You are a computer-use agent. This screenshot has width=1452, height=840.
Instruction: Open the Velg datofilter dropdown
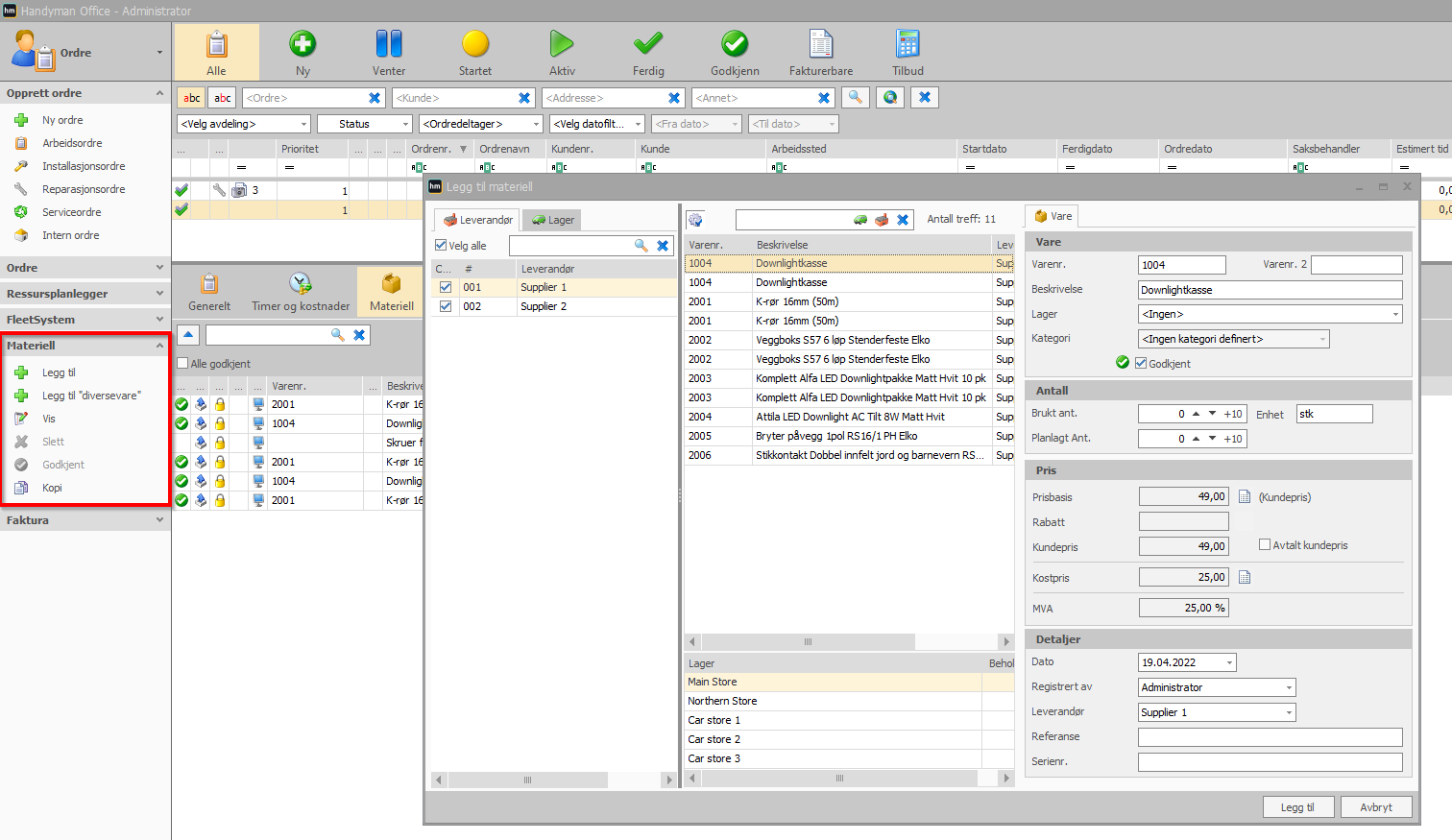point(597,124)
